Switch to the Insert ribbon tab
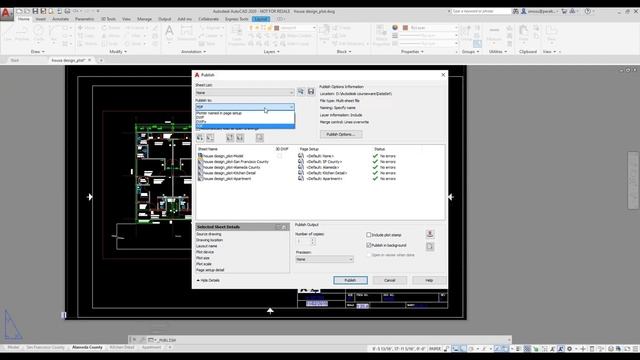The width and height of the screenshot is (640, 360). pos(40,19)
